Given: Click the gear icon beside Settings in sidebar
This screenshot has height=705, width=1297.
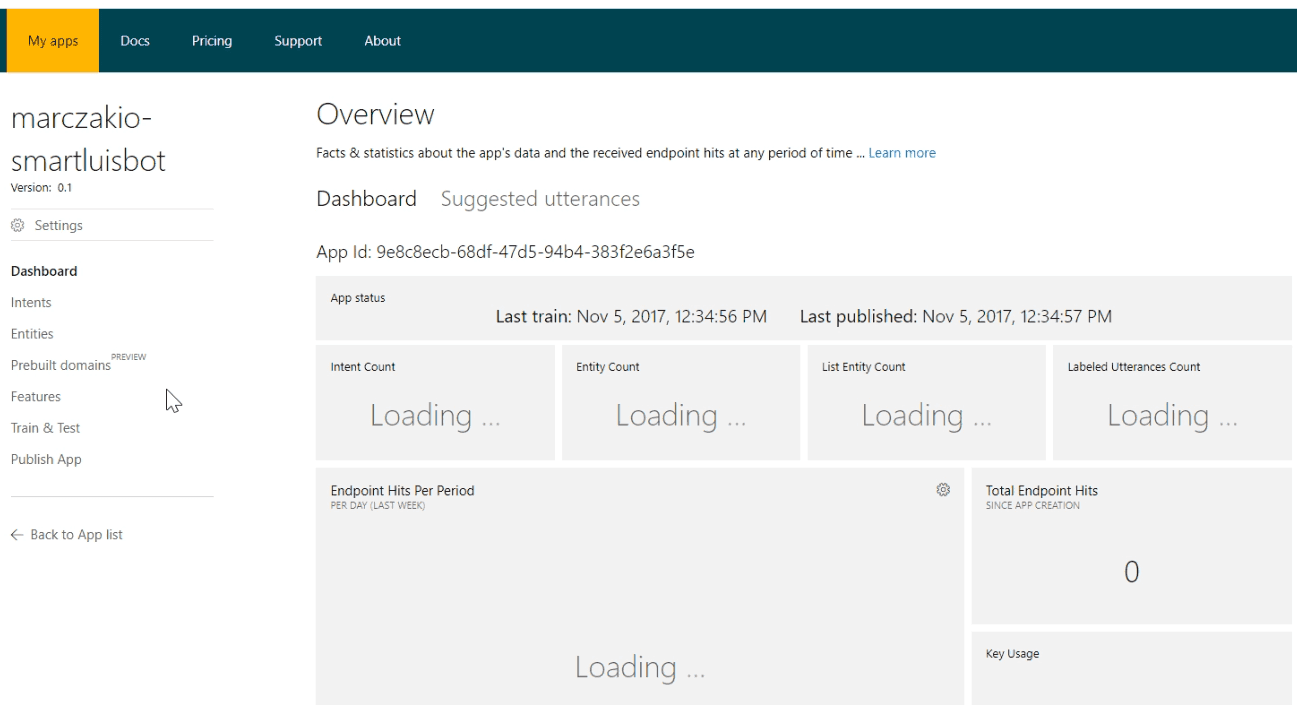Looking at the screenshot, I should 17,226.
